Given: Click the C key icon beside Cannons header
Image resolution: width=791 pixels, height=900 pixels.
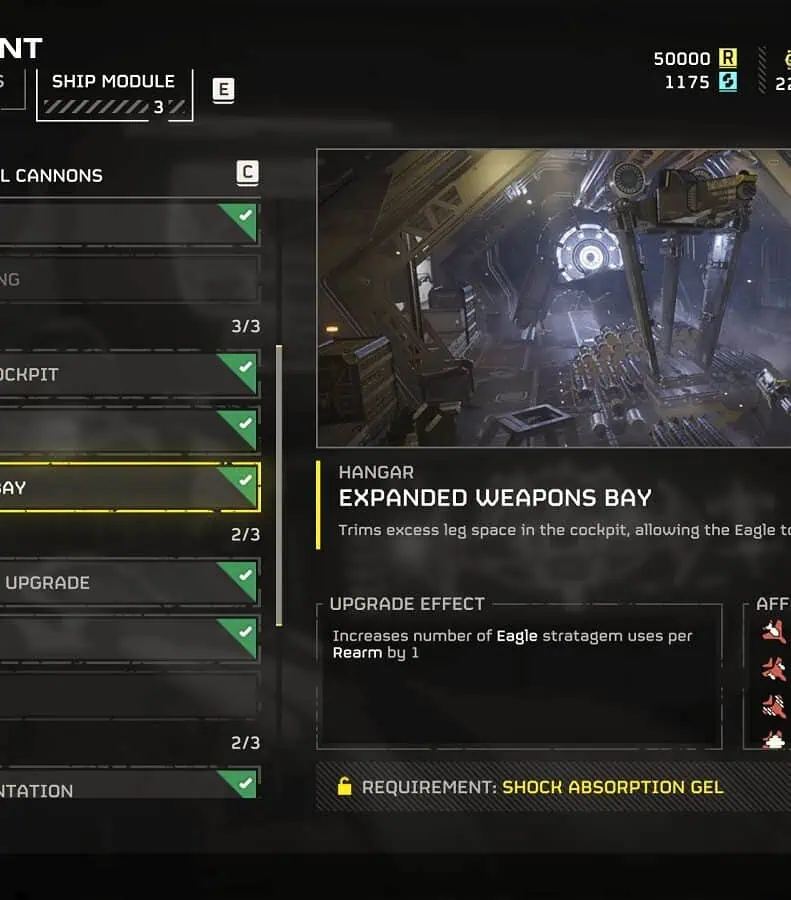Looking at the screenshot, I should [247, 173].
